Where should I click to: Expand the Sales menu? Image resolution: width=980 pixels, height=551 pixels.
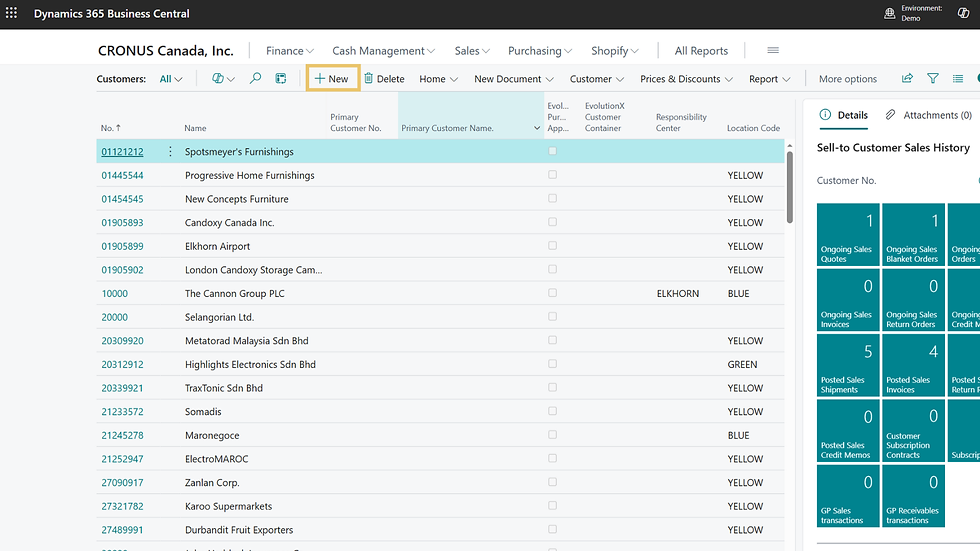point(472,51)
